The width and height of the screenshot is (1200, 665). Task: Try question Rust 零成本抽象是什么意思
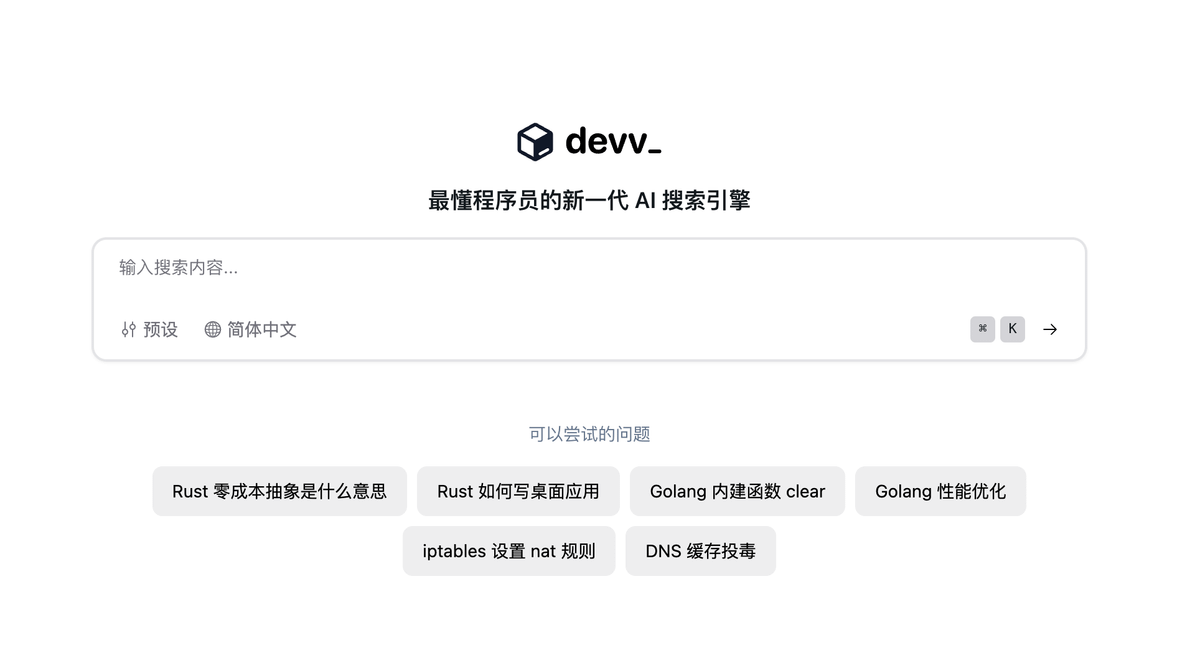(280, 491)
